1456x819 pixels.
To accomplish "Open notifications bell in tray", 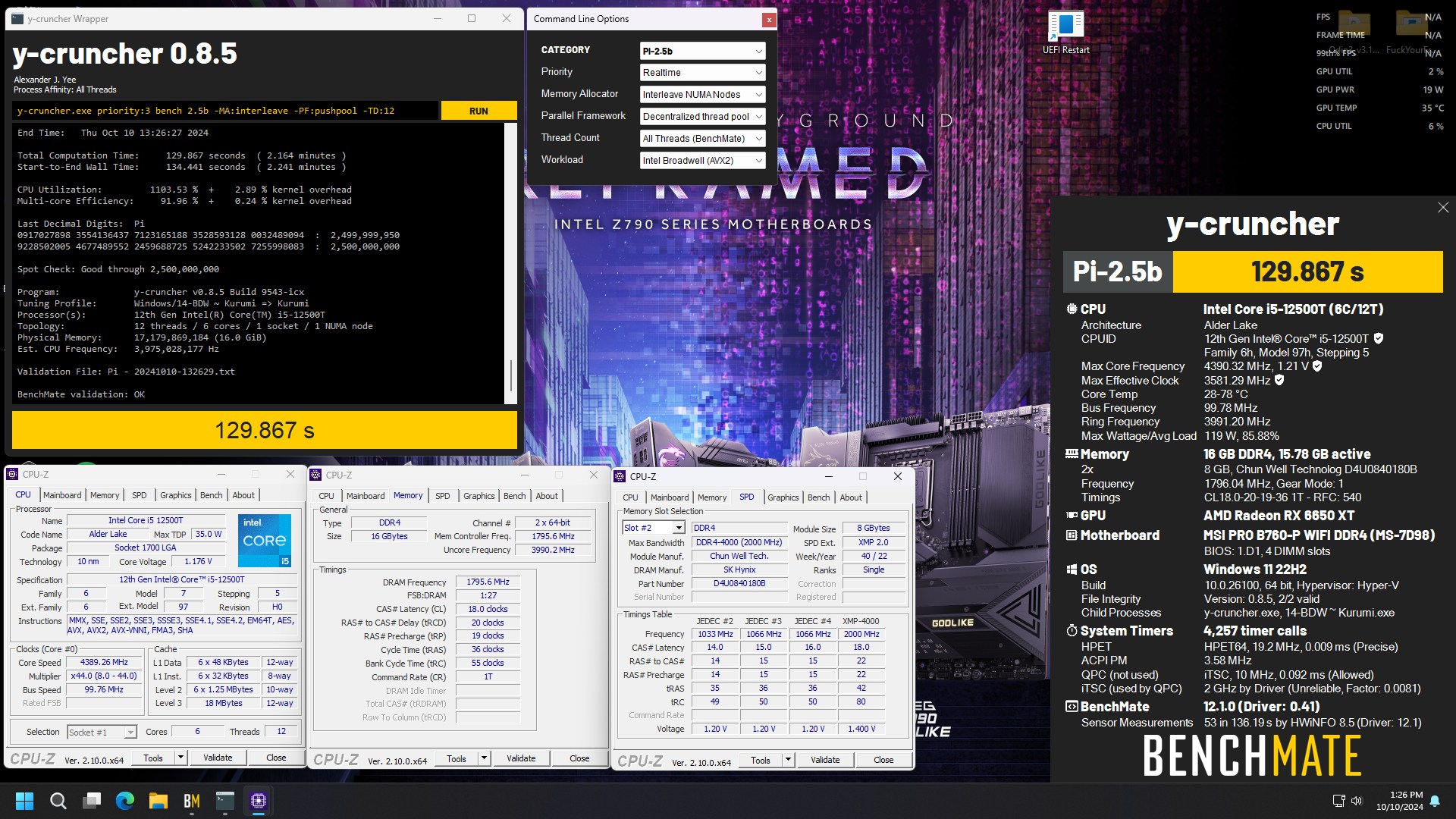I will tap(1435, 801).
